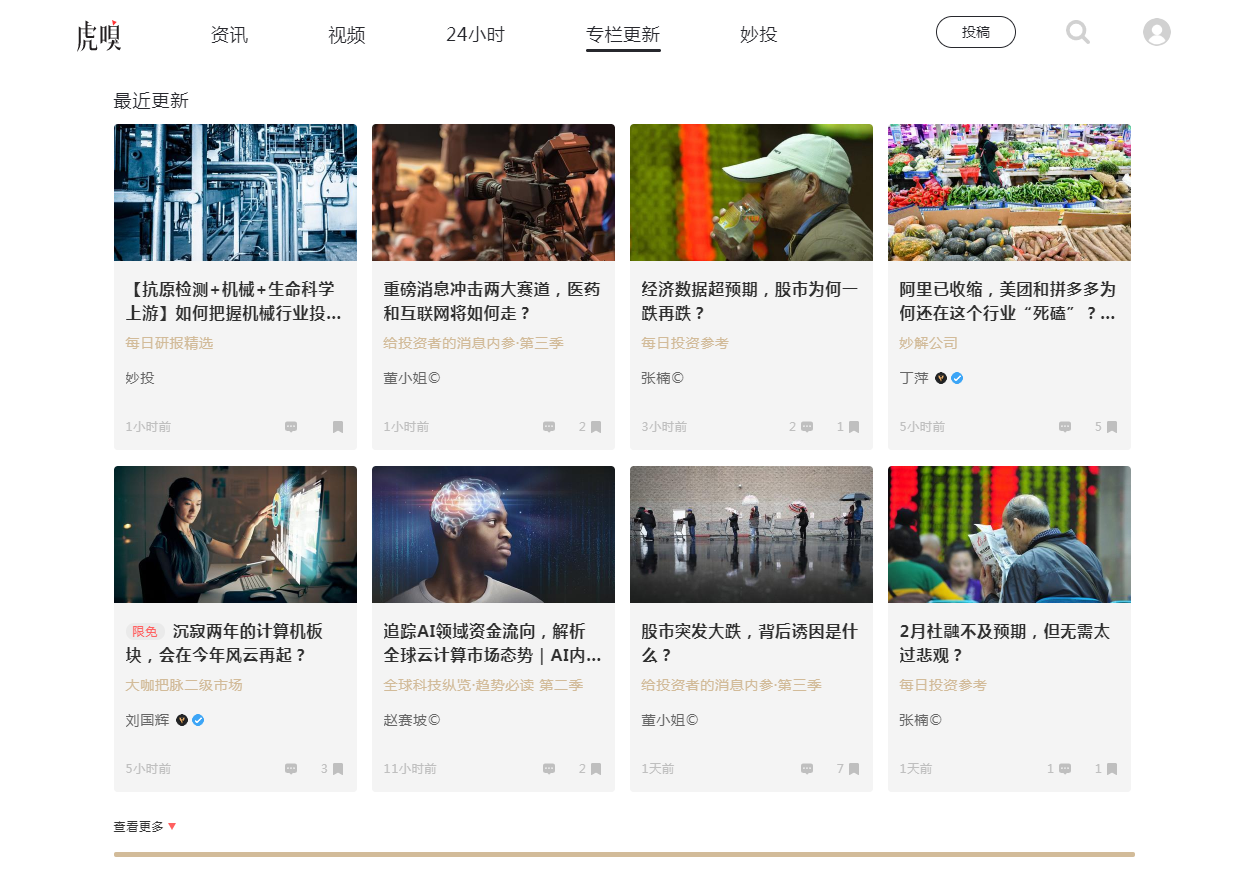Image resolution: width=1253 pixels, height=870 pixels.
Task: Open article 经济数据超预期，股市为何一跌再跌
Action: [751, 301]
